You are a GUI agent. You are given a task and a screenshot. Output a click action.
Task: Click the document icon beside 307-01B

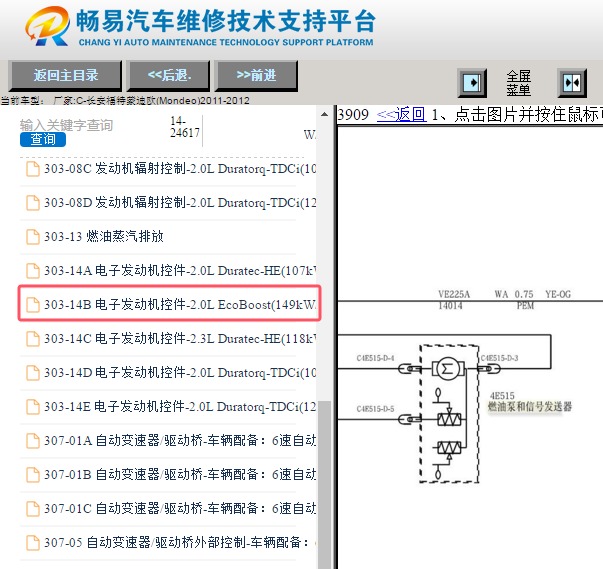[33, 474]
